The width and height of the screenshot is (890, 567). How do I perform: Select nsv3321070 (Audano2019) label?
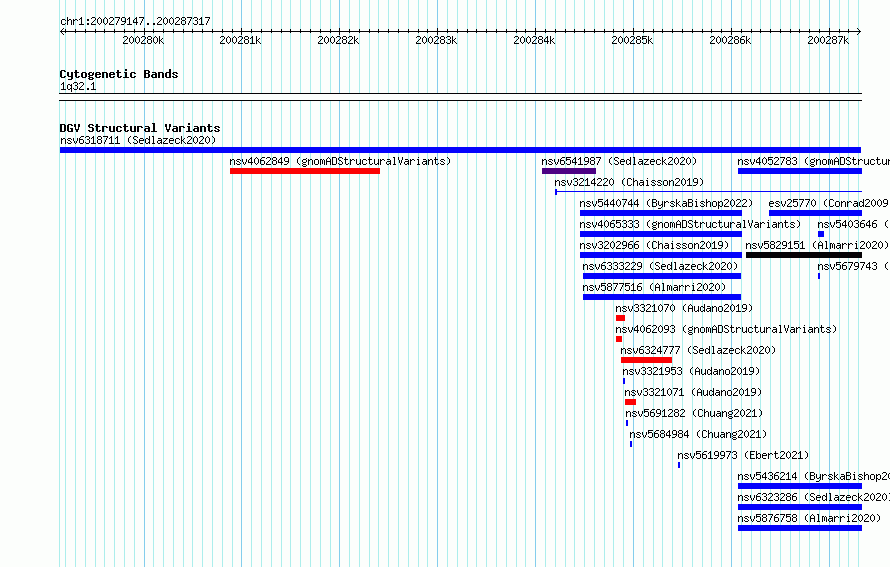(x=684, y=308)
